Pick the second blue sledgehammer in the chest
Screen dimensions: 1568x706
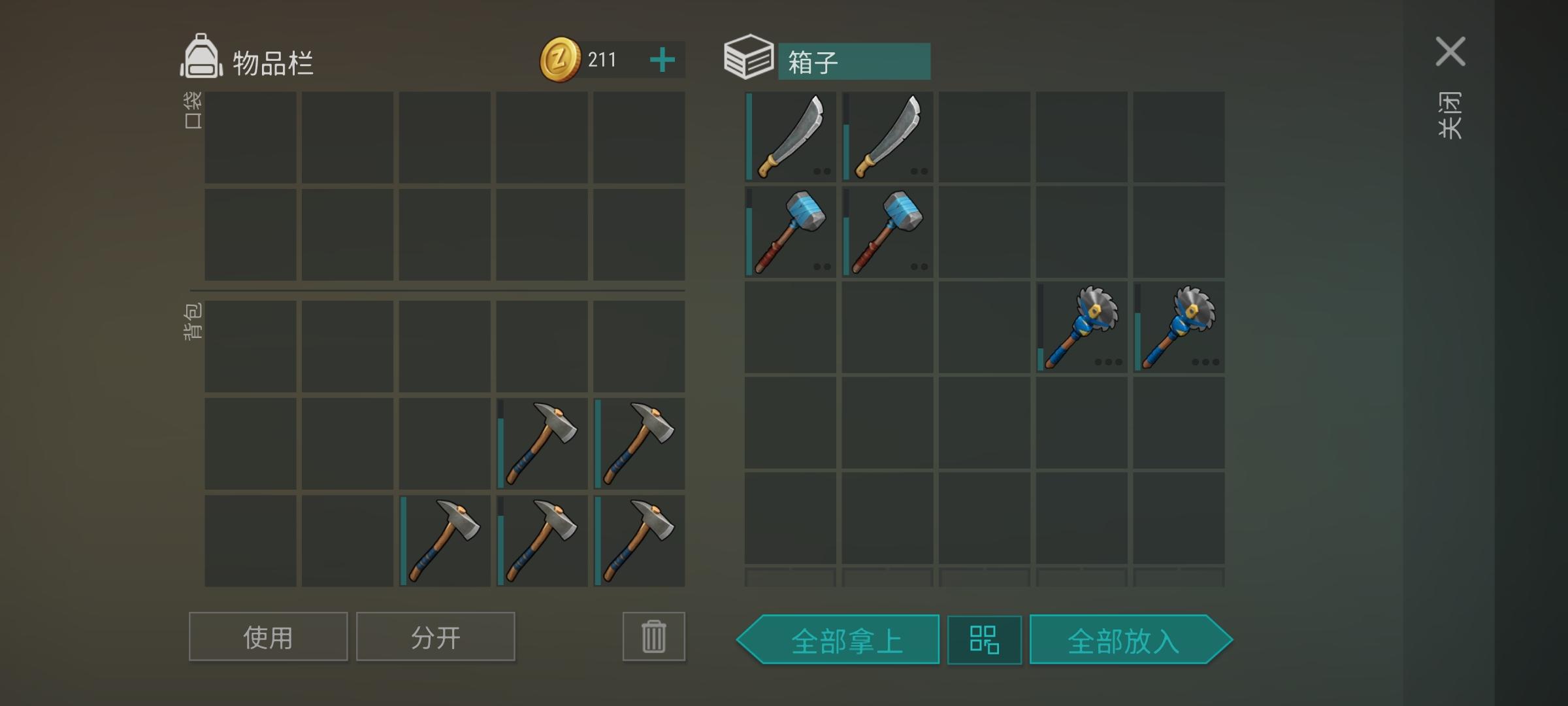[887, 232]
